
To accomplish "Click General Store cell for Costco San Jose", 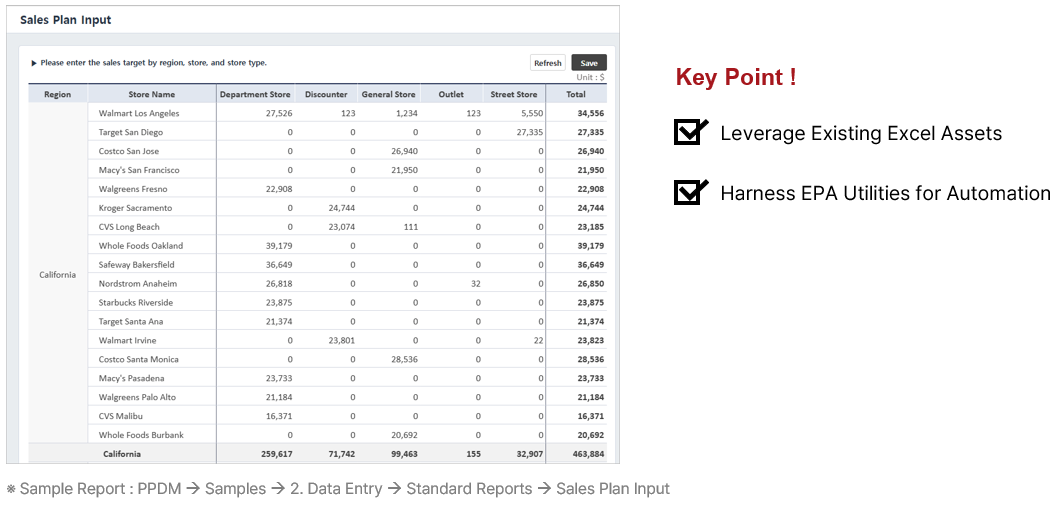I will (x=389, y=151).
